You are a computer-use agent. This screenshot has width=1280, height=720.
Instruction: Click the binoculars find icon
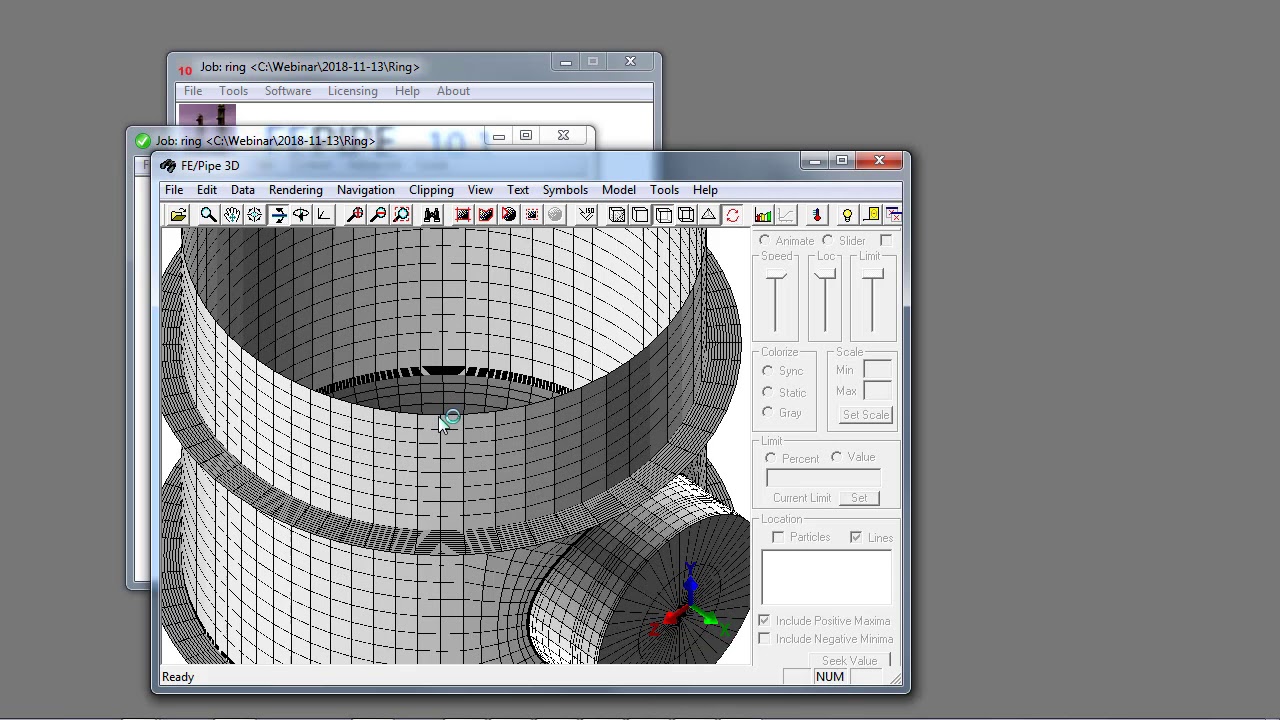coord(432,215)
